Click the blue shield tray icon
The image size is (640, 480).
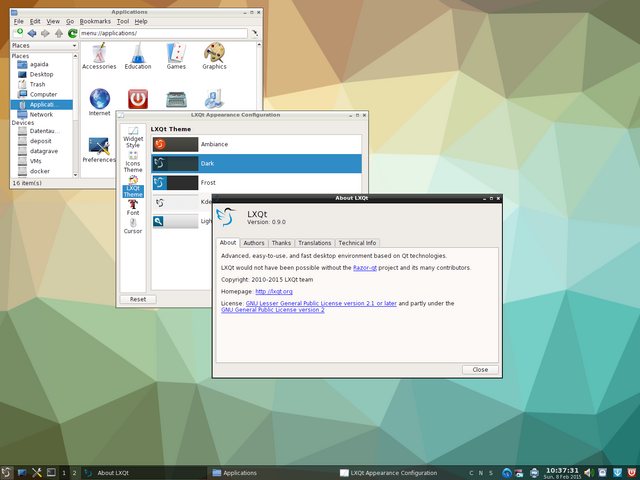(618, 473)
